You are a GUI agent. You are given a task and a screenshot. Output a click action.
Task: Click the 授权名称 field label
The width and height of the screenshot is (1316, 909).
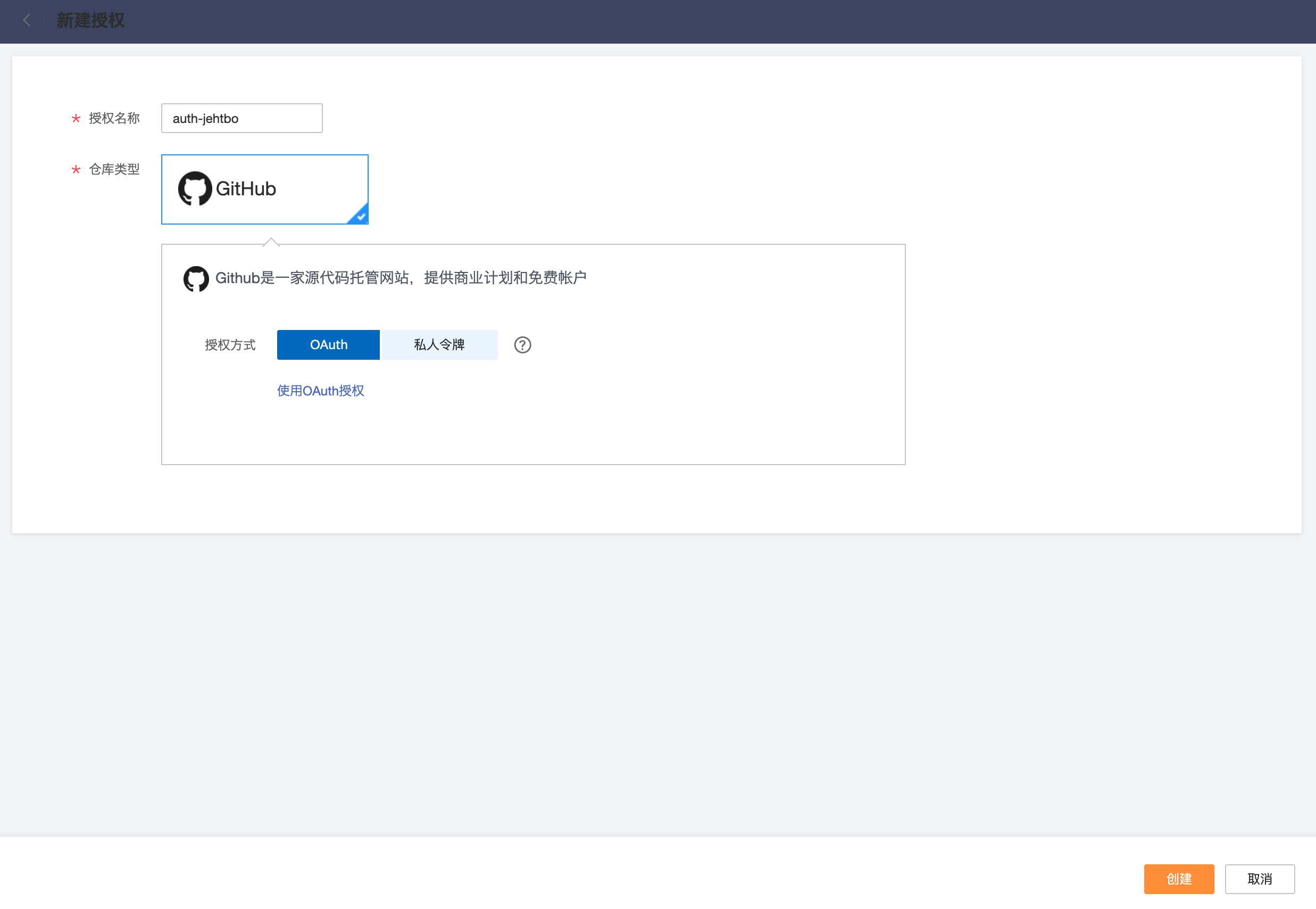coord(114,119)
